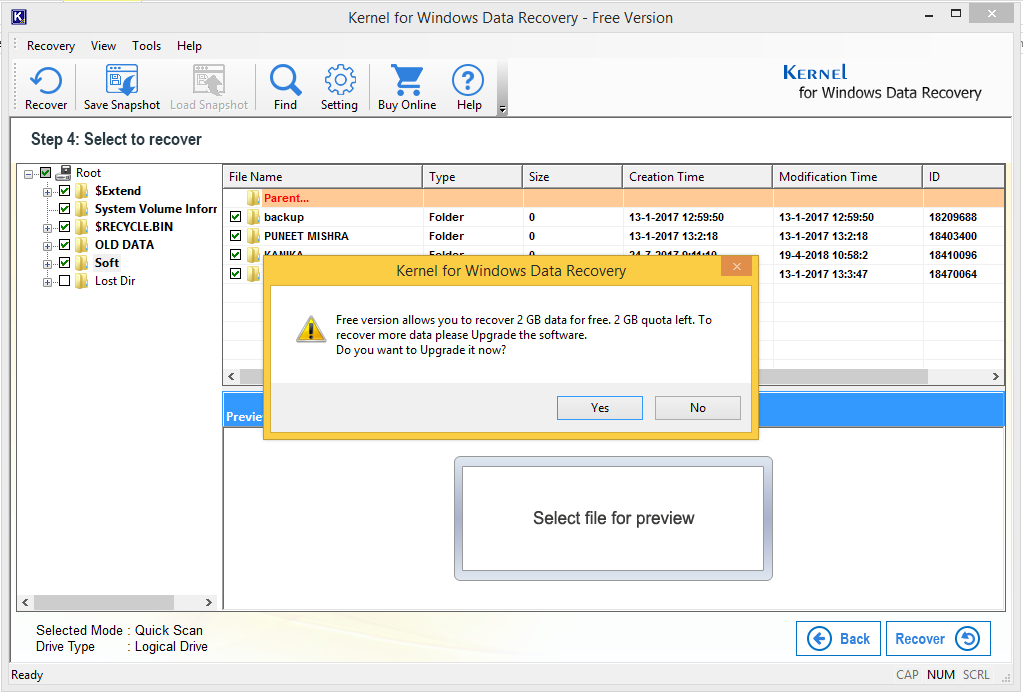Expand the Soft tree node
The width and height of the screenshot is (1023, 693).
click(47, 264)
